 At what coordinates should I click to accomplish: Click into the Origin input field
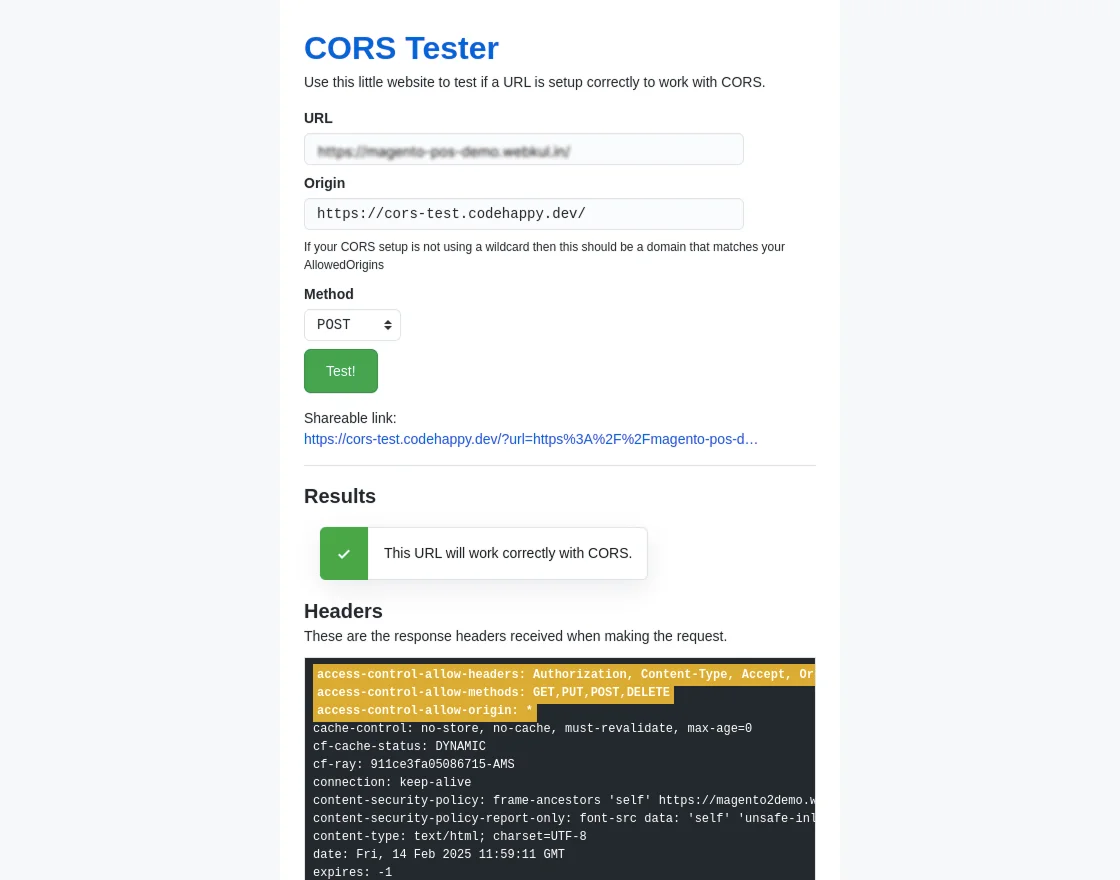[524, 214]
